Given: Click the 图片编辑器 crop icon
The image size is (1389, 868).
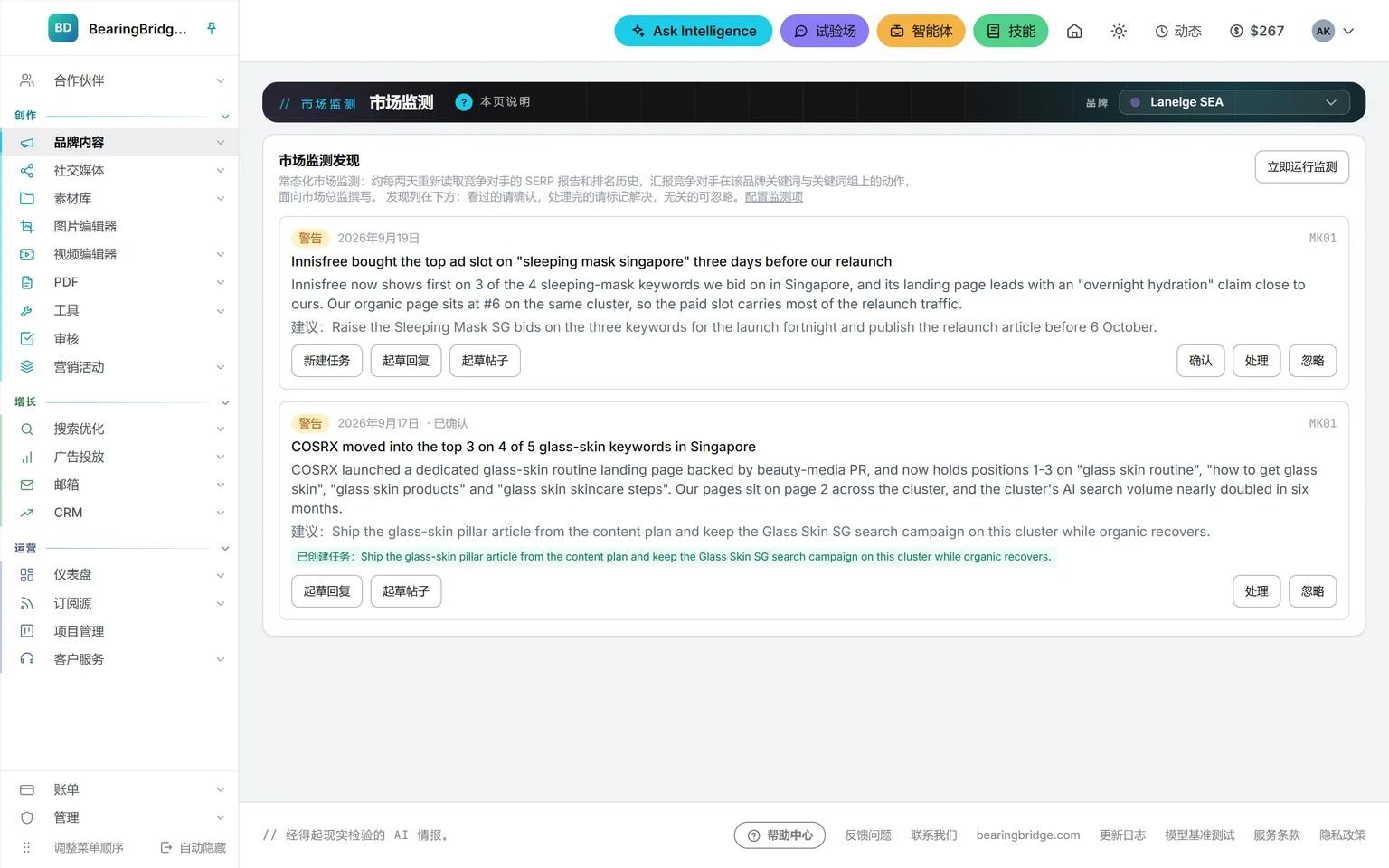Looking at the screenshot, I should [27, 226].
